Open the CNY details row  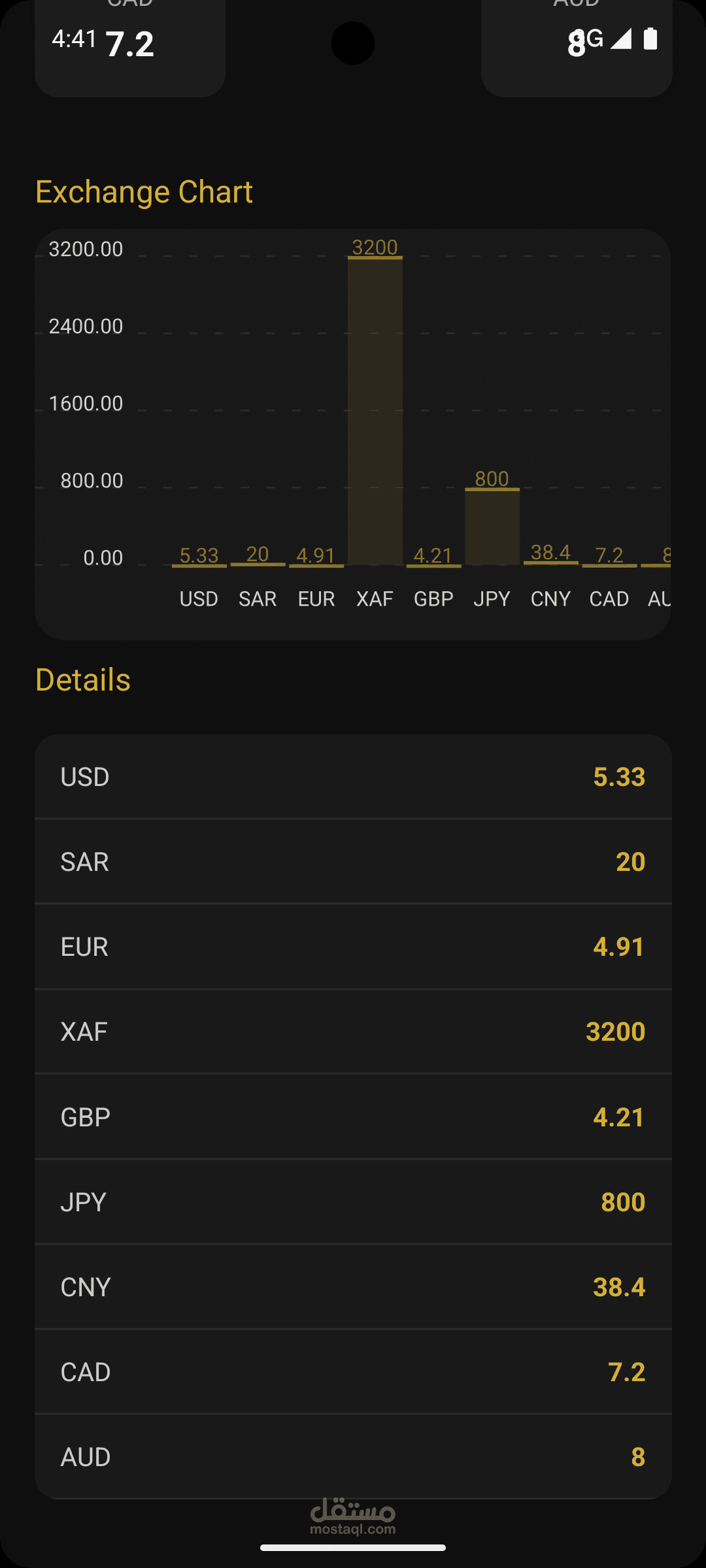pyautogui.click(x=353, y=1287)
